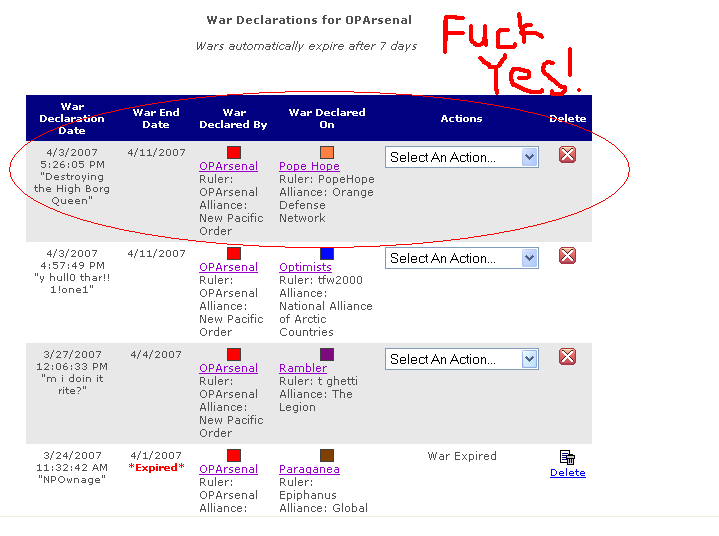719x536 pixels.
Task: Click red team swatch in Pope Hope row
Action: click(x=234, y=152)
